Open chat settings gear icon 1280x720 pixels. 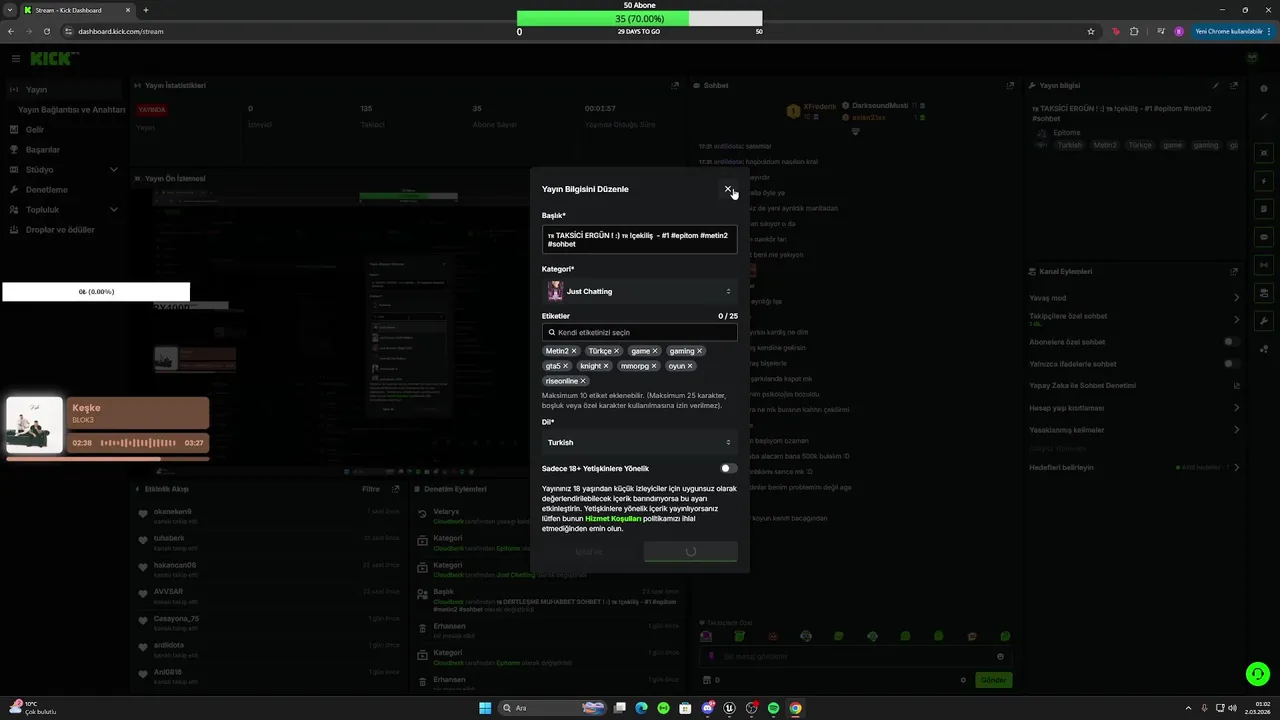[x=963, y=680]
